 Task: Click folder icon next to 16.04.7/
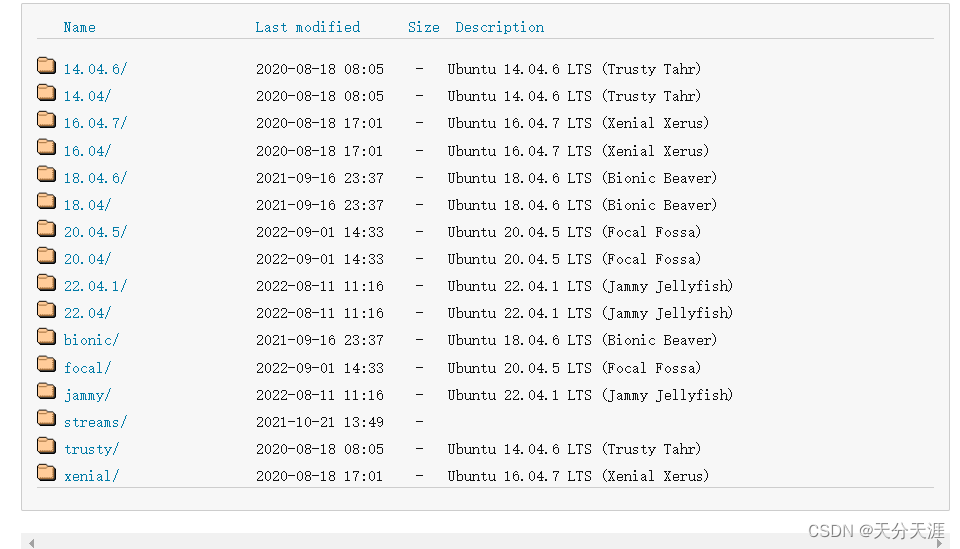pyautogui.click(x=47, y=119)
